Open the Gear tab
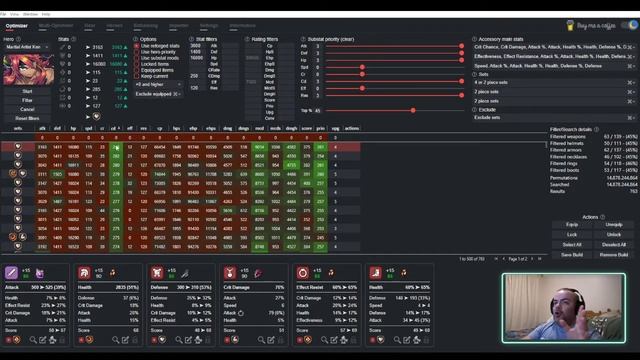 [x=89, y=26]
